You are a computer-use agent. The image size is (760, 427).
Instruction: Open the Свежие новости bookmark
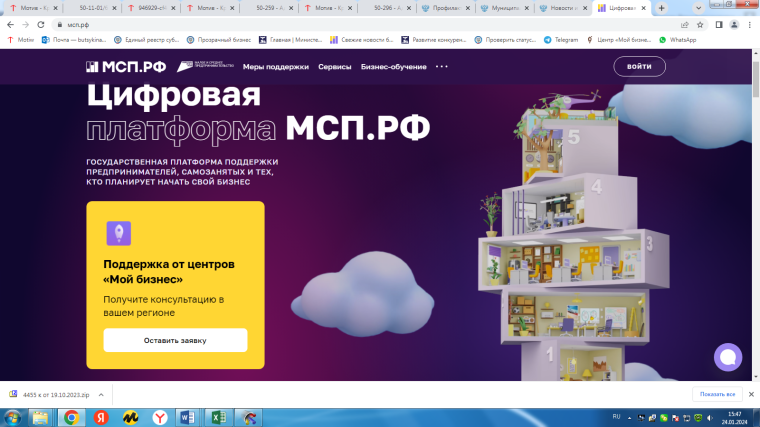tap(362, 40)
